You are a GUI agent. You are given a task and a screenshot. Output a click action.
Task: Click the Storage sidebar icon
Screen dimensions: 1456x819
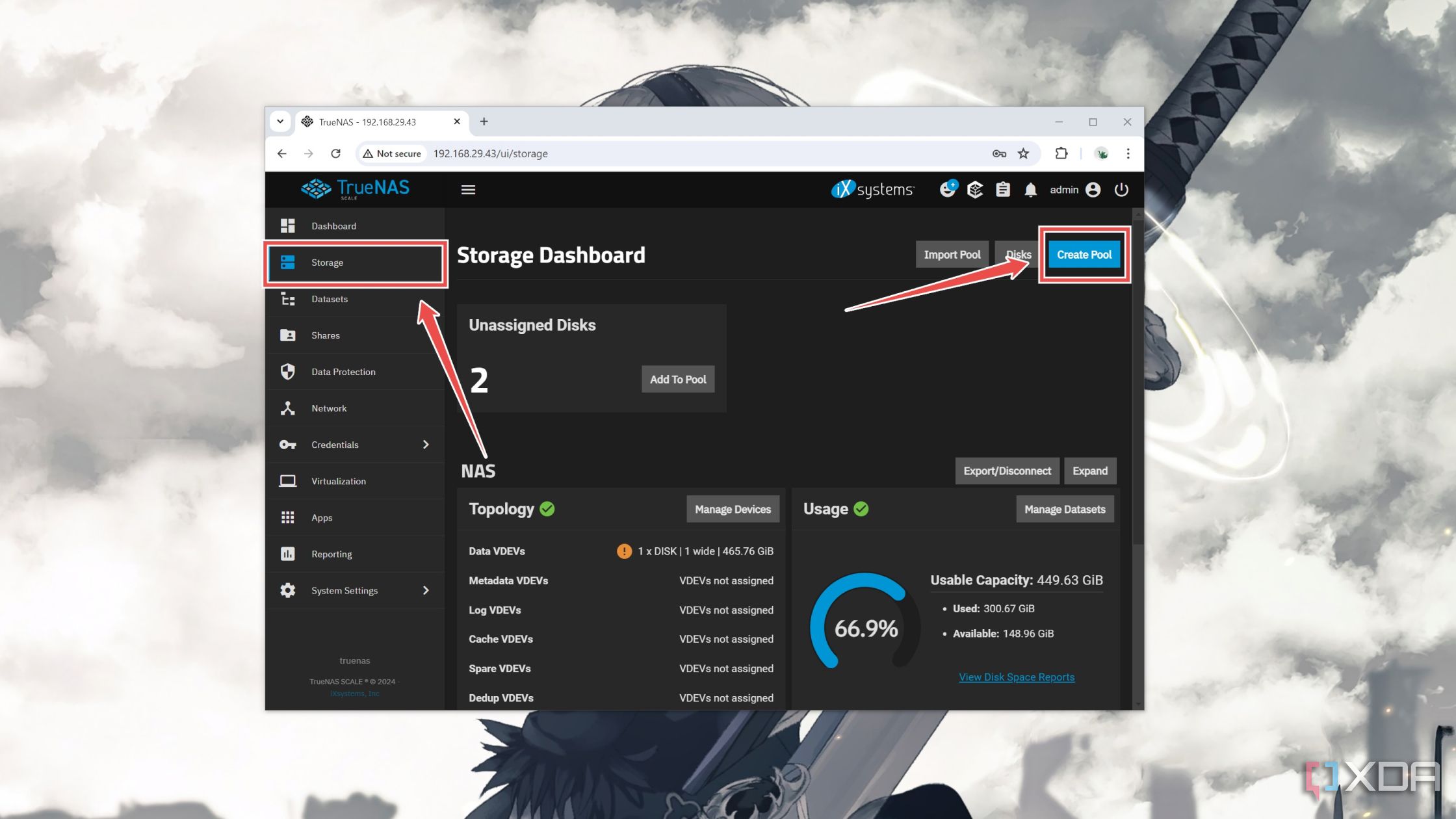[288, 261]
